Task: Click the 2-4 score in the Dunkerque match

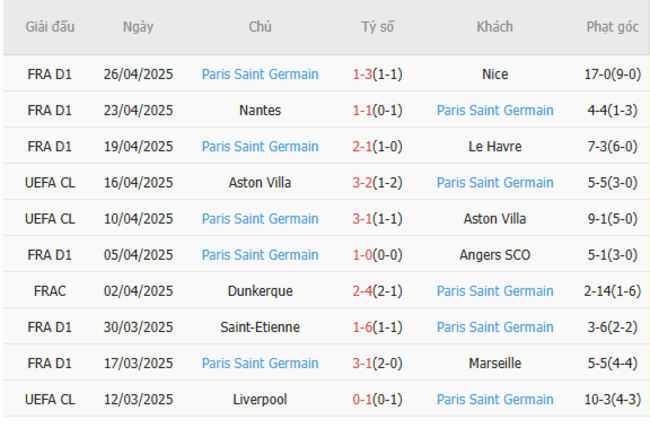Action: [362, 291]
